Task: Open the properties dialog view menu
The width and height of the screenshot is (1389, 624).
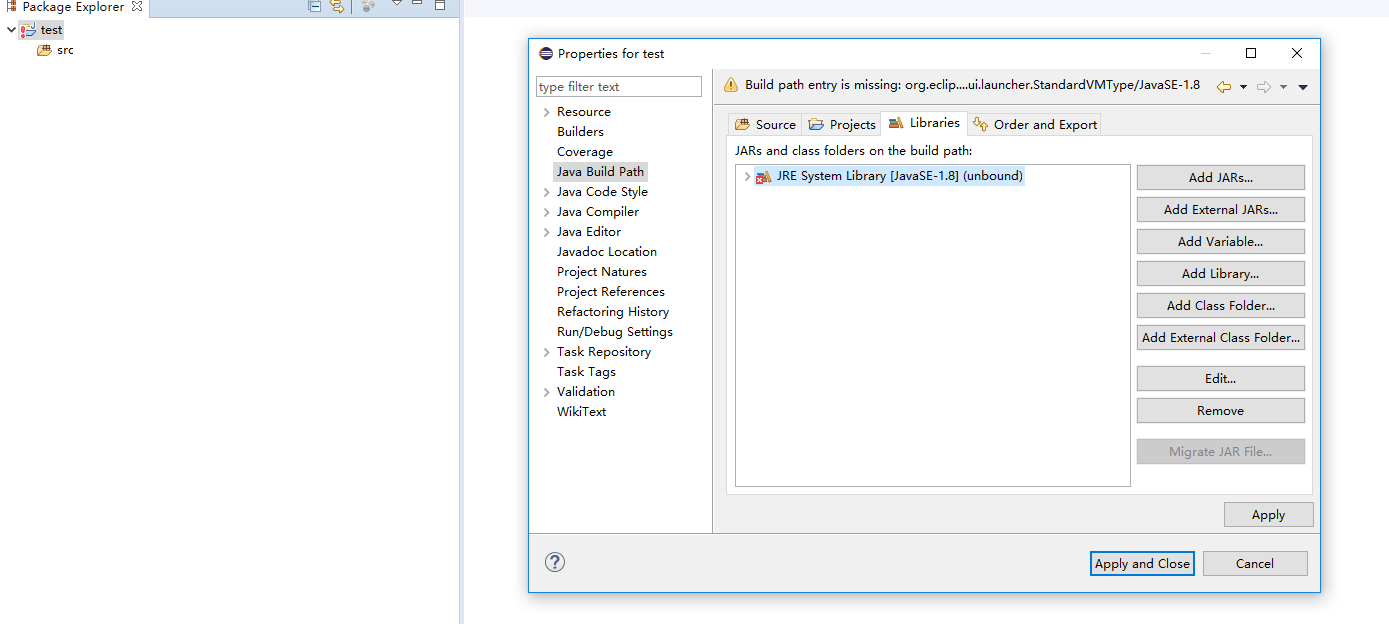Action: click(1303, 87)
